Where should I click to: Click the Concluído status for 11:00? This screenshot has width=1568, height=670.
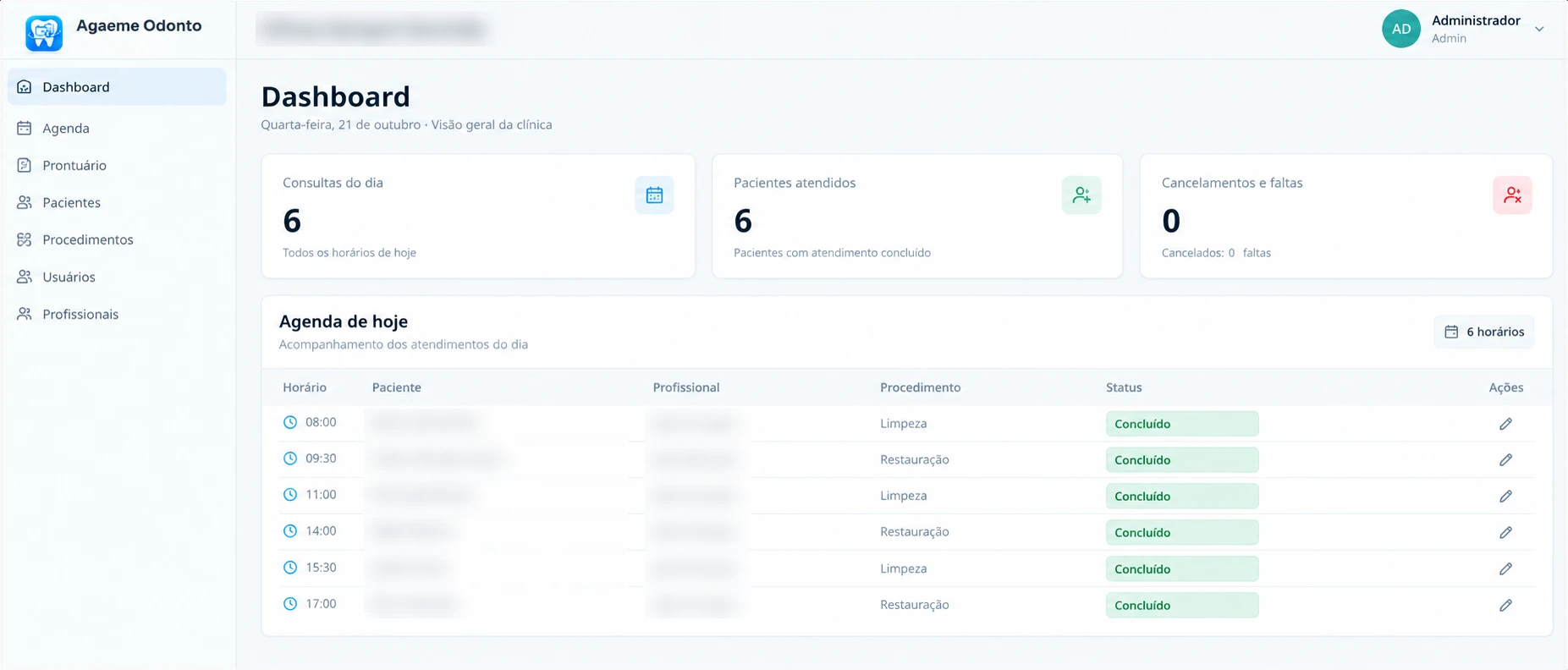[x=1182, y=496]
